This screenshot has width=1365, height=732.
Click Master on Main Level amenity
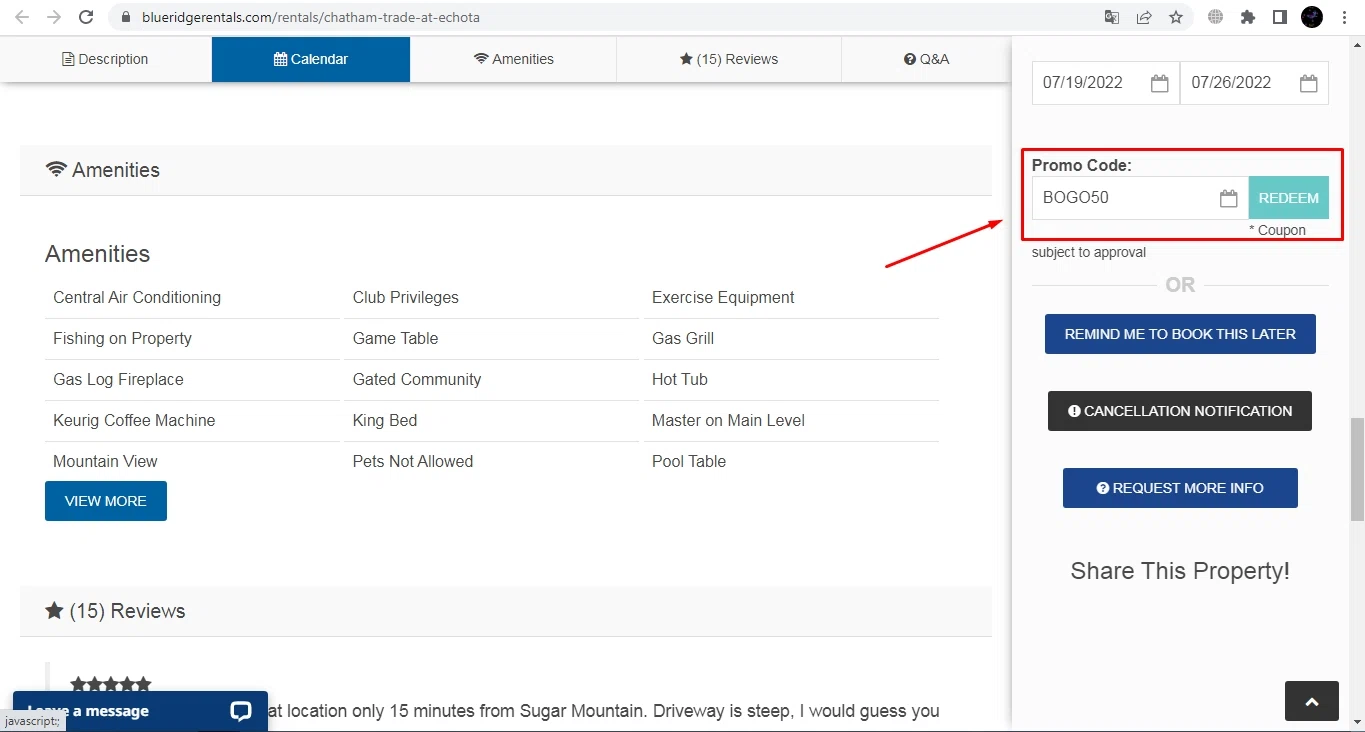pyautogui.click(x=728, y=420)
